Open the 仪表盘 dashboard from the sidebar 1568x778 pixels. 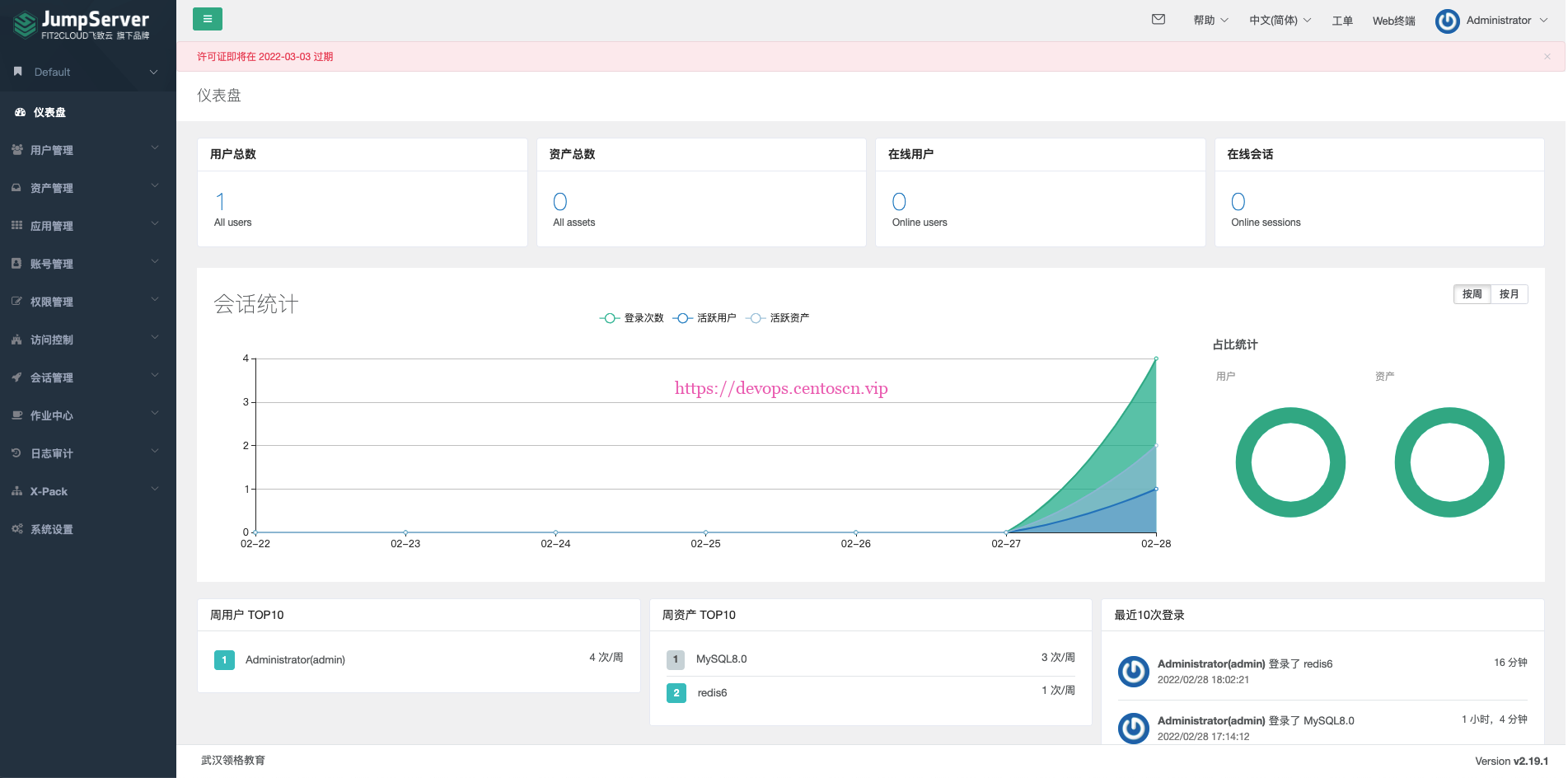tap(49, 111)
